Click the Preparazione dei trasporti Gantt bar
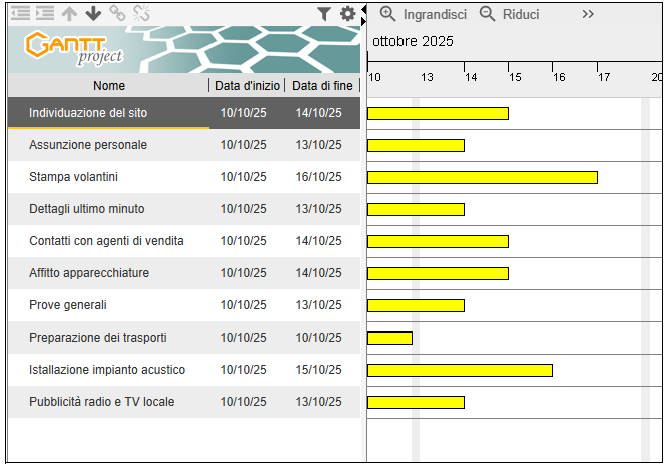 (x=389, y=338)
